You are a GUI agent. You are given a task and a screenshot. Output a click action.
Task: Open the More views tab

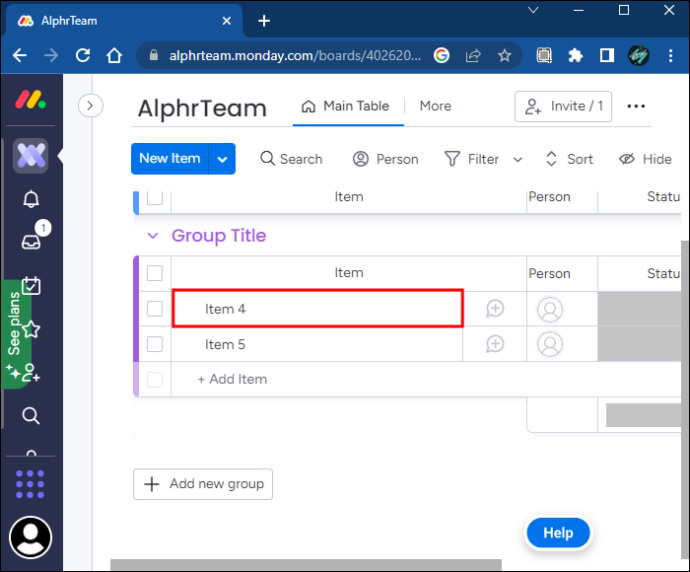[x=435, y=106]
